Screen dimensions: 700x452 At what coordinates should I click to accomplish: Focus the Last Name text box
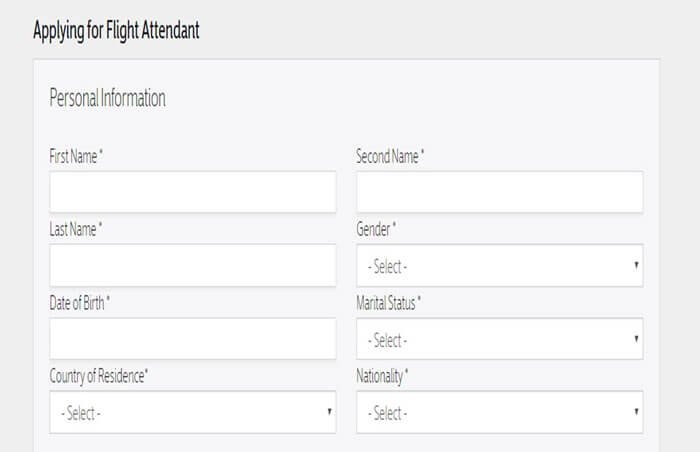[x=192, y=265]
